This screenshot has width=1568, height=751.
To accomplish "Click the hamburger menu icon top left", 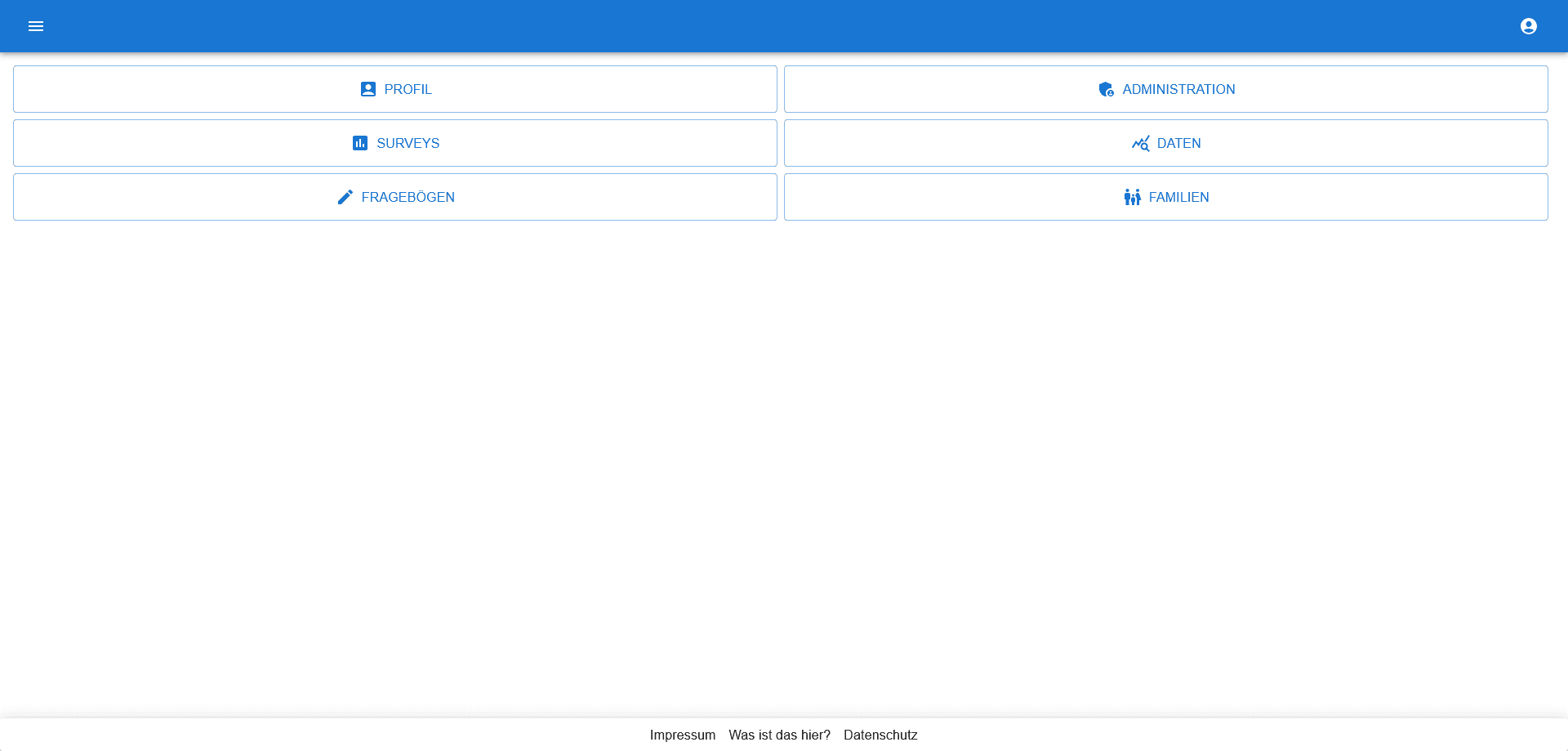I will point(36,26).
